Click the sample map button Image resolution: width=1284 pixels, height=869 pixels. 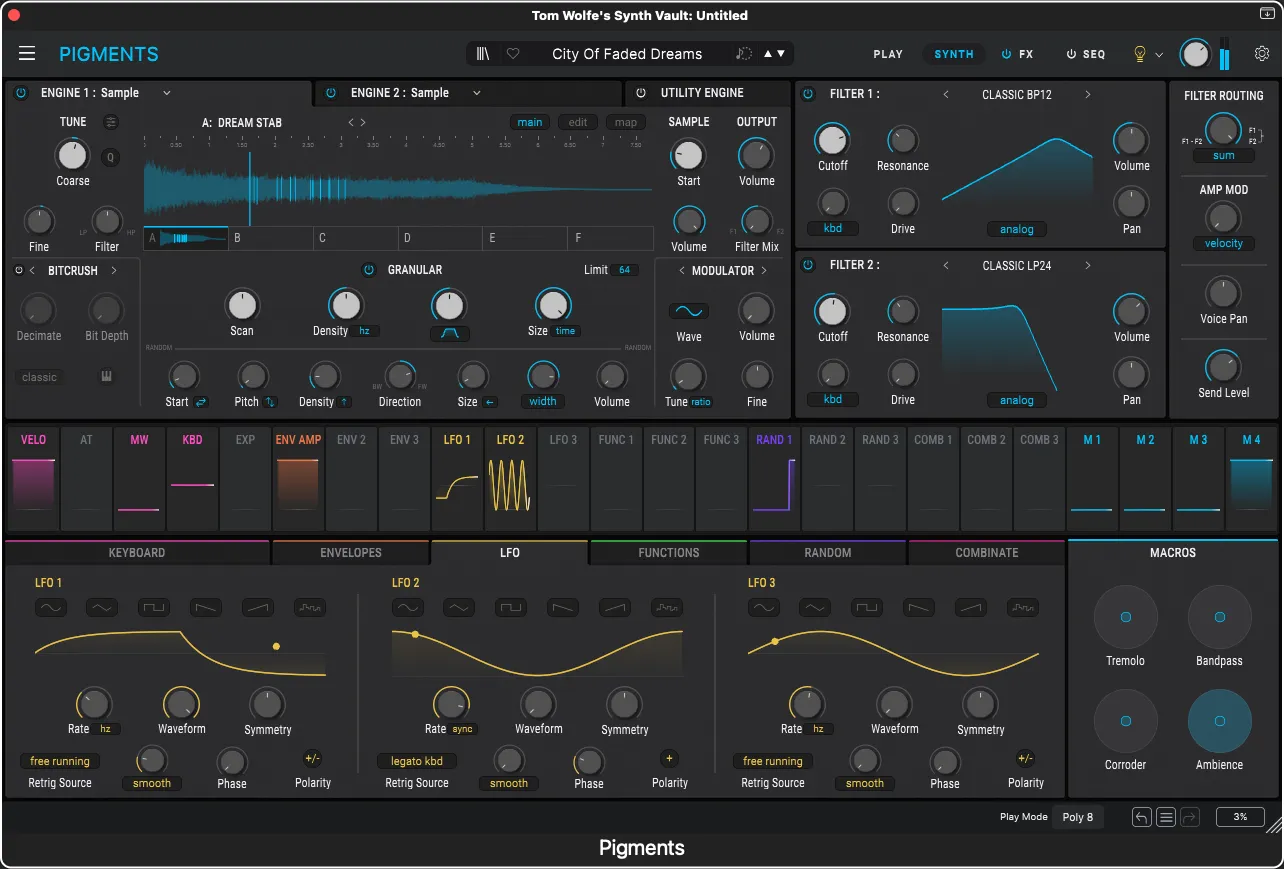pyautogui.click(x=626, y=122)
